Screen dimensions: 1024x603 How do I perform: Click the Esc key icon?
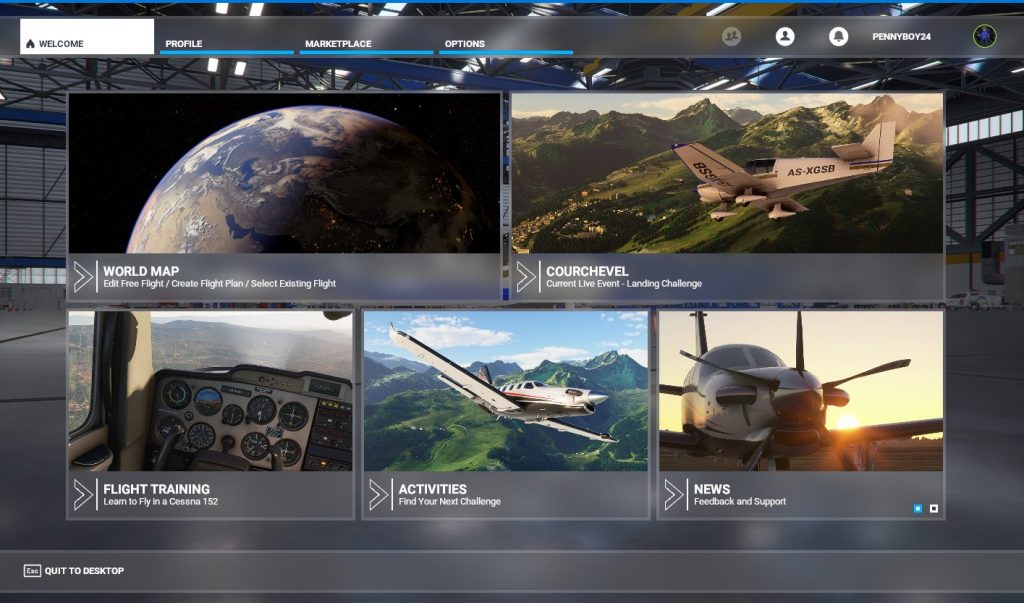click(x=32, y=570)
